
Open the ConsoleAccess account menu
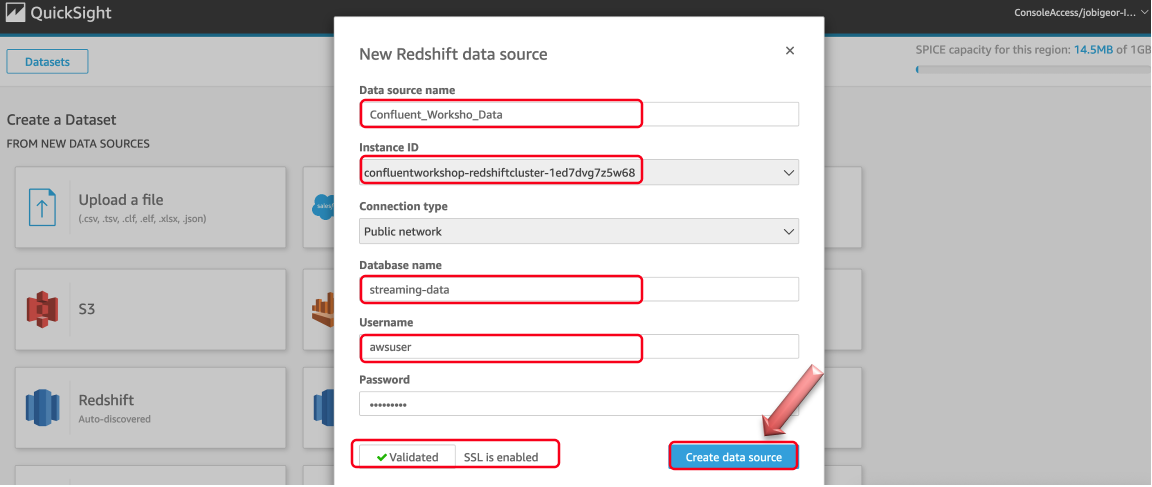(x=1080, y=13)
